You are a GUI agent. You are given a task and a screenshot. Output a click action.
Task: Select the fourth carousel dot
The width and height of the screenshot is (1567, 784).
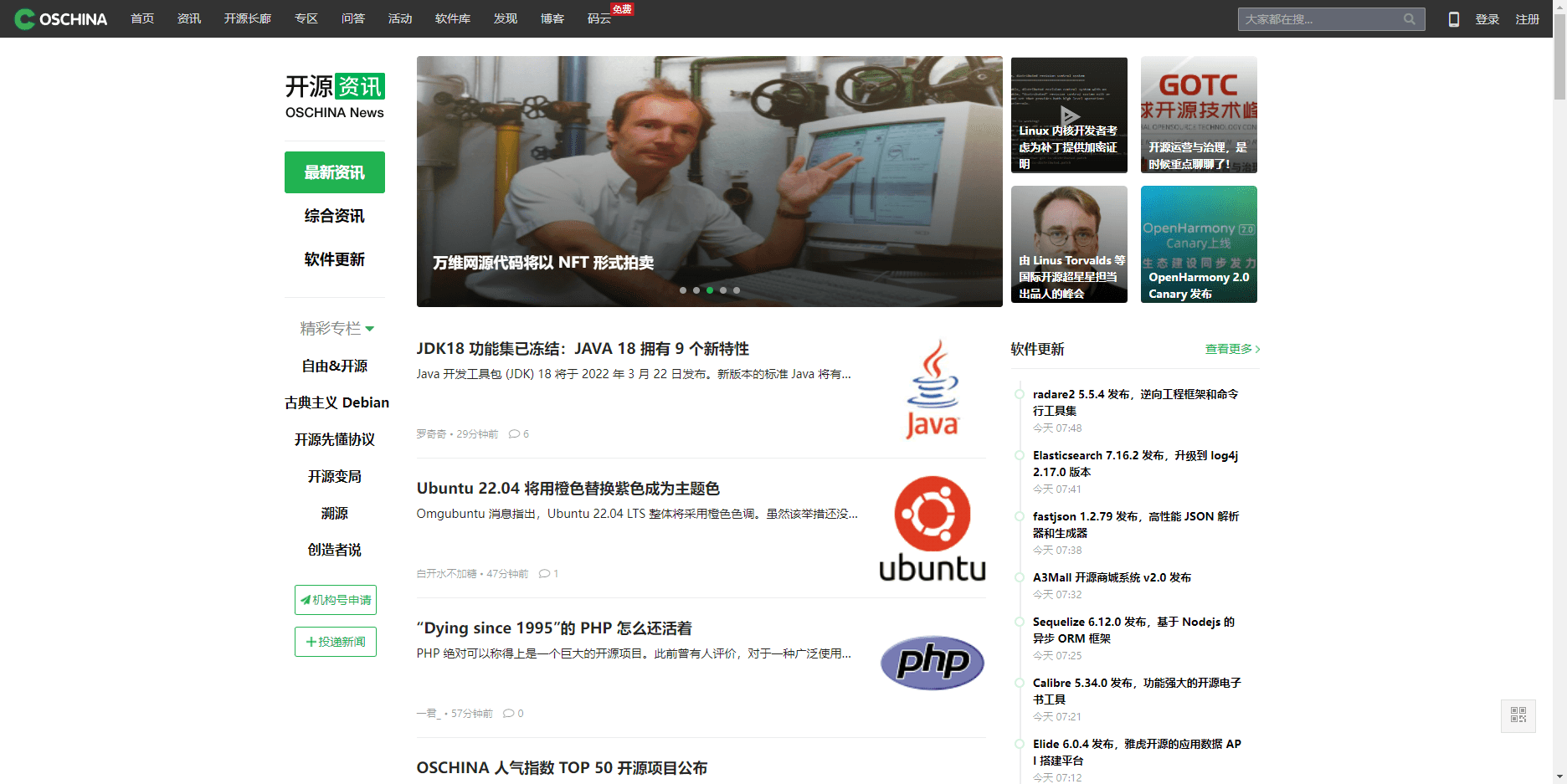[x=723, y=290]
